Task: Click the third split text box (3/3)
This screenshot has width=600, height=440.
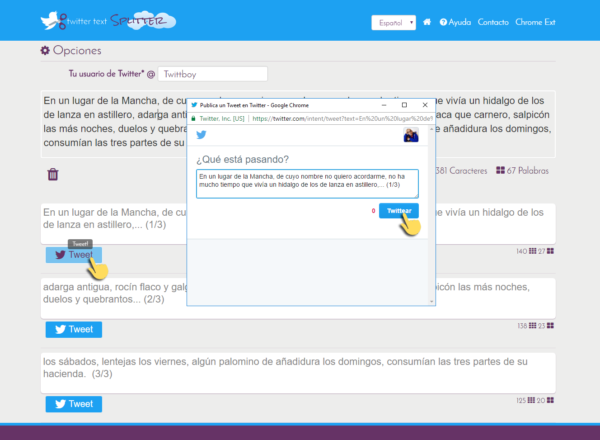Action: pos(298,373)
